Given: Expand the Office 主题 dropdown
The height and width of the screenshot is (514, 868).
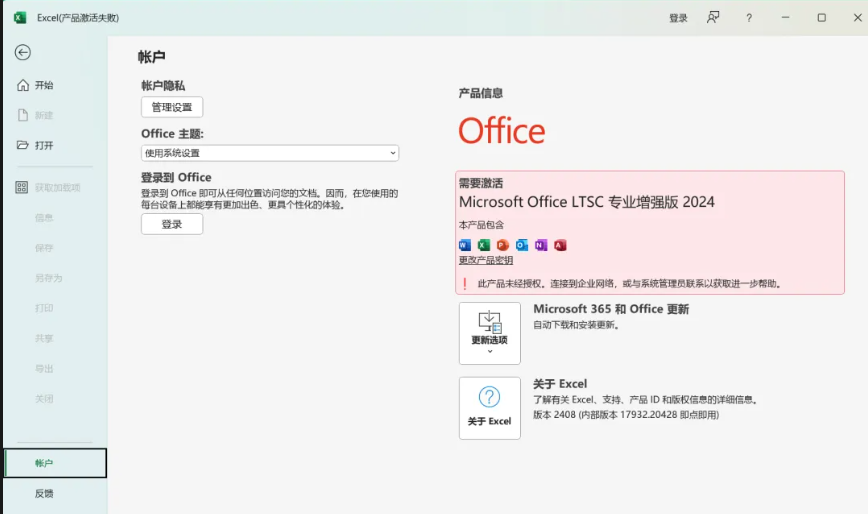Looking at the screenshot, I should coord(270,153).
